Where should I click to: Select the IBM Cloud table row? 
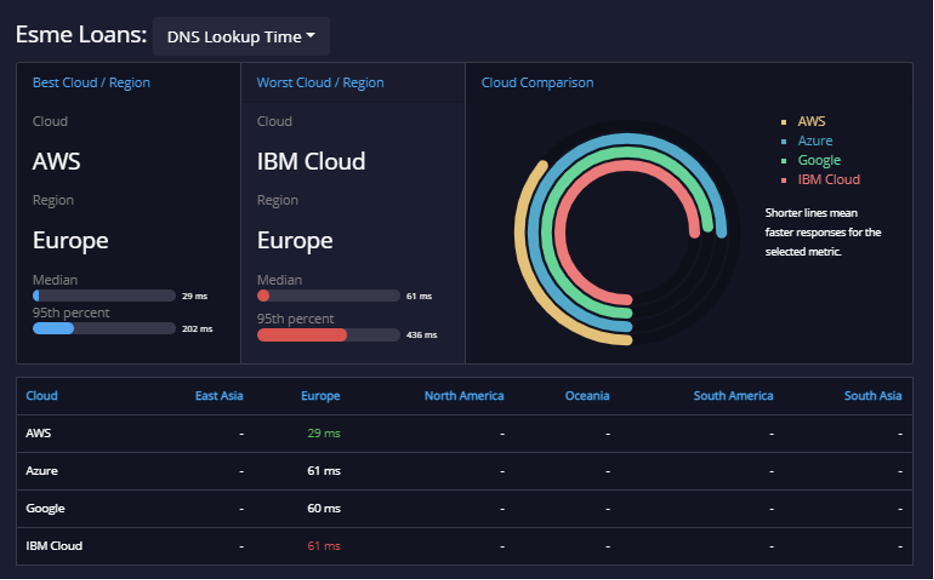(465, 546)
